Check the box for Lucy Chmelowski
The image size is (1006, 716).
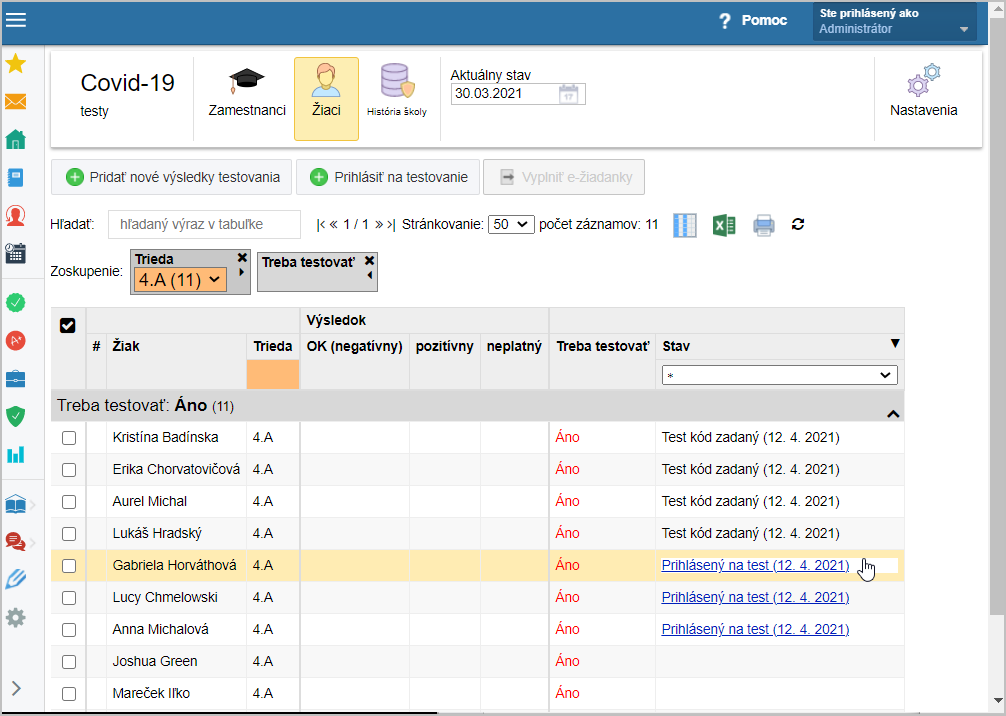pos(69,599)
